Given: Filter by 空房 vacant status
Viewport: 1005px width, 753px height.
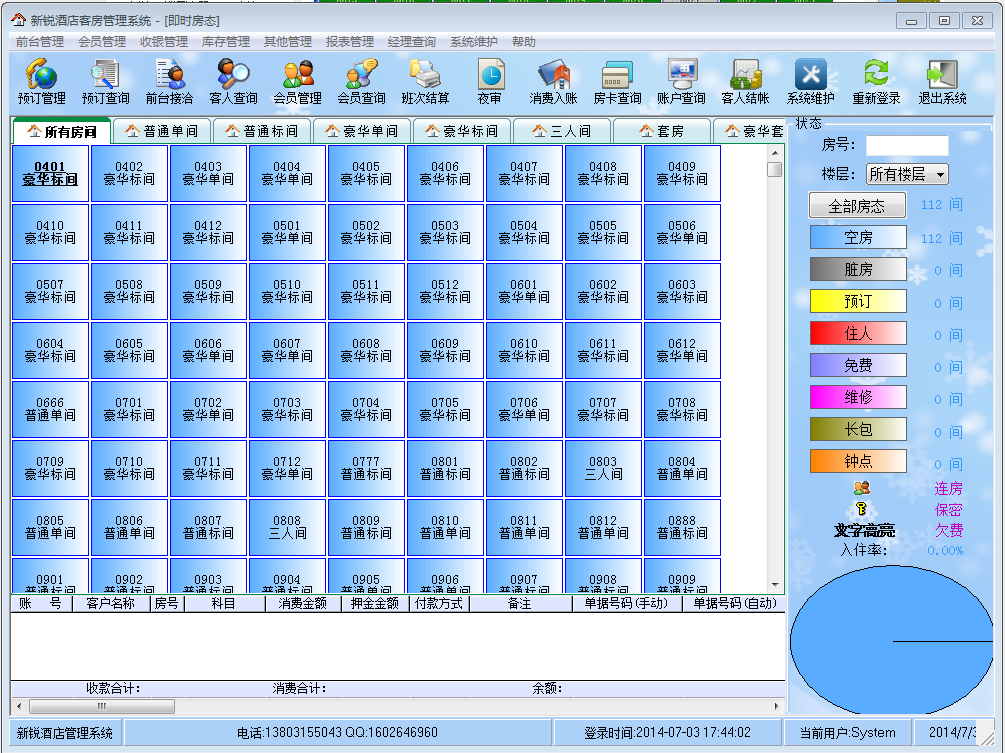Looking at the screenshot, I should tap(858, 237).
